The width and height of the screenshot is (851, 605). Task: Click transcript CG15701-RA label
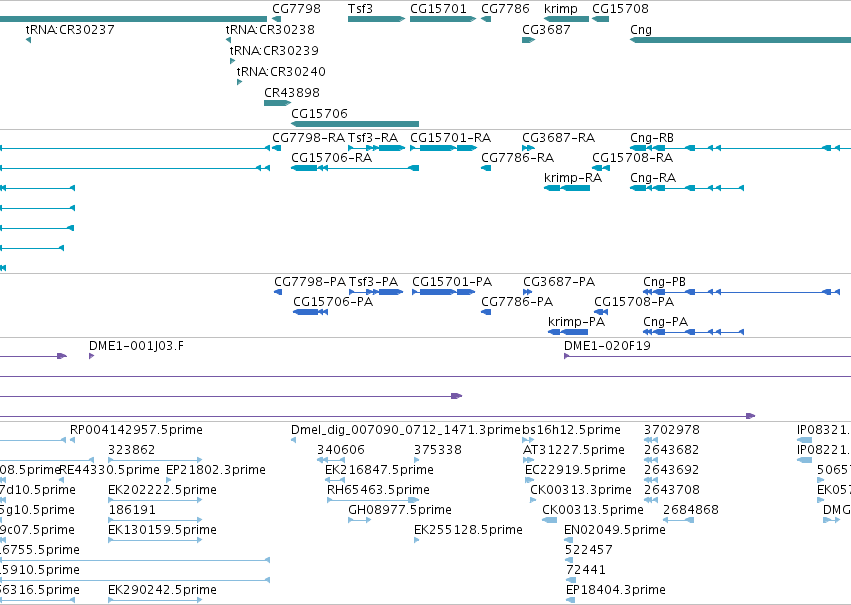point(450,138)
